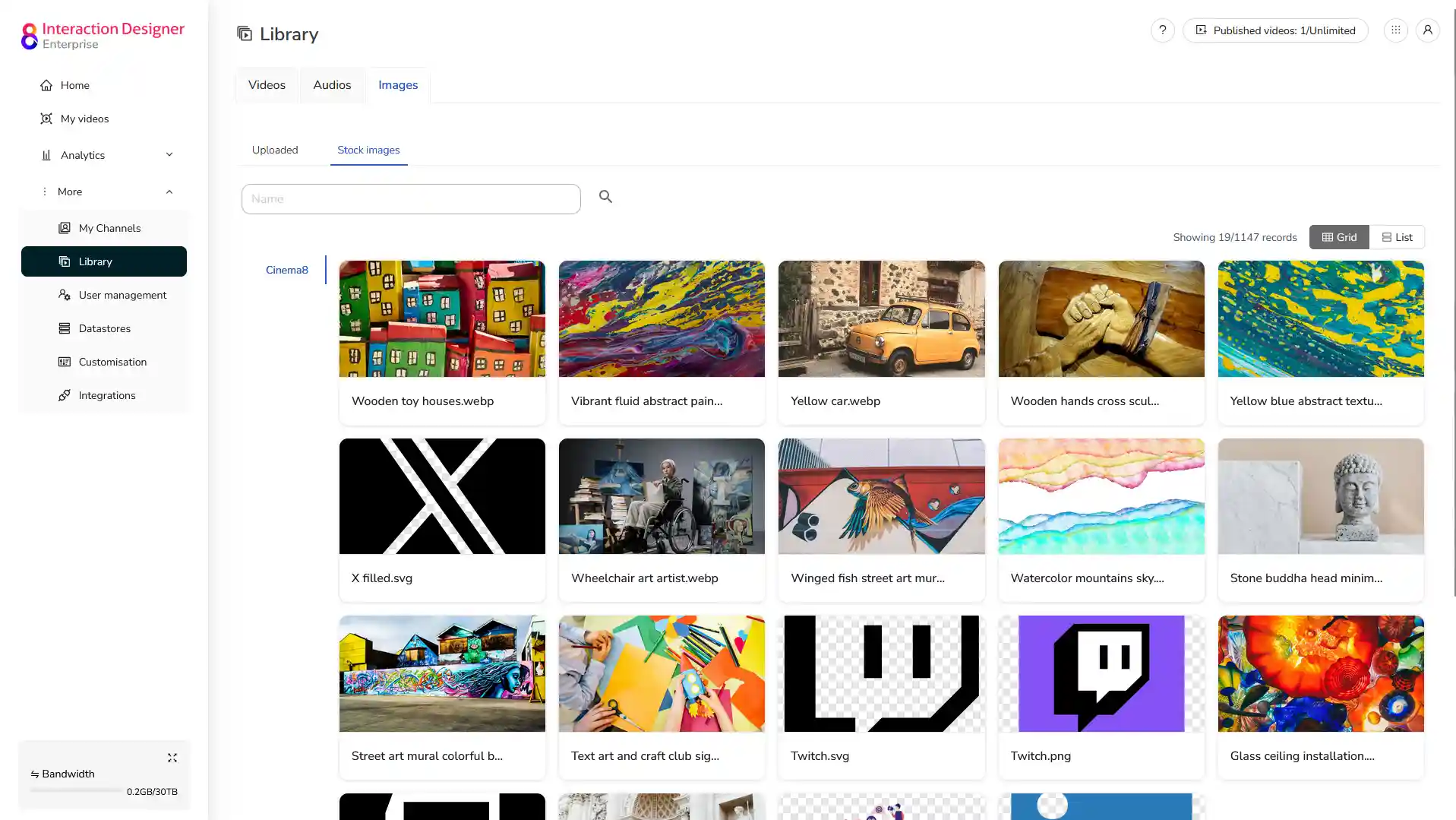
Task: Select the Wooden hands cross sculpture thumbnail
Action: (1101, 319)
